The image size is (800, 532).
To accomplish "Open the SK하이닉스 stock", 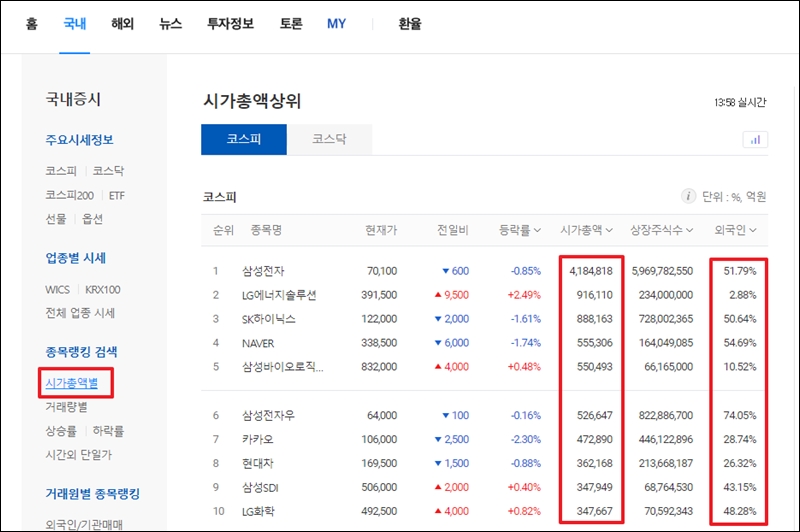I will point(268,319).
